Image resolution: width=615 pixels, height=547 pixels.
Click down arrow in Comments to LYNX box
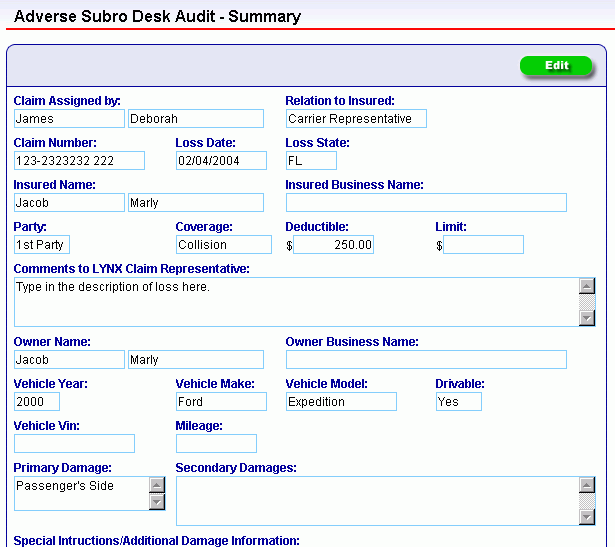coord(587,318)
